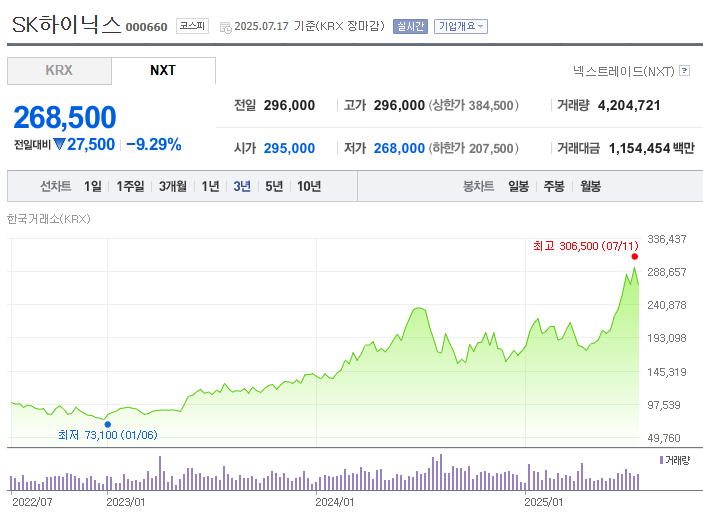Click the lower limit text 하한가 207,500

point(473,148)
